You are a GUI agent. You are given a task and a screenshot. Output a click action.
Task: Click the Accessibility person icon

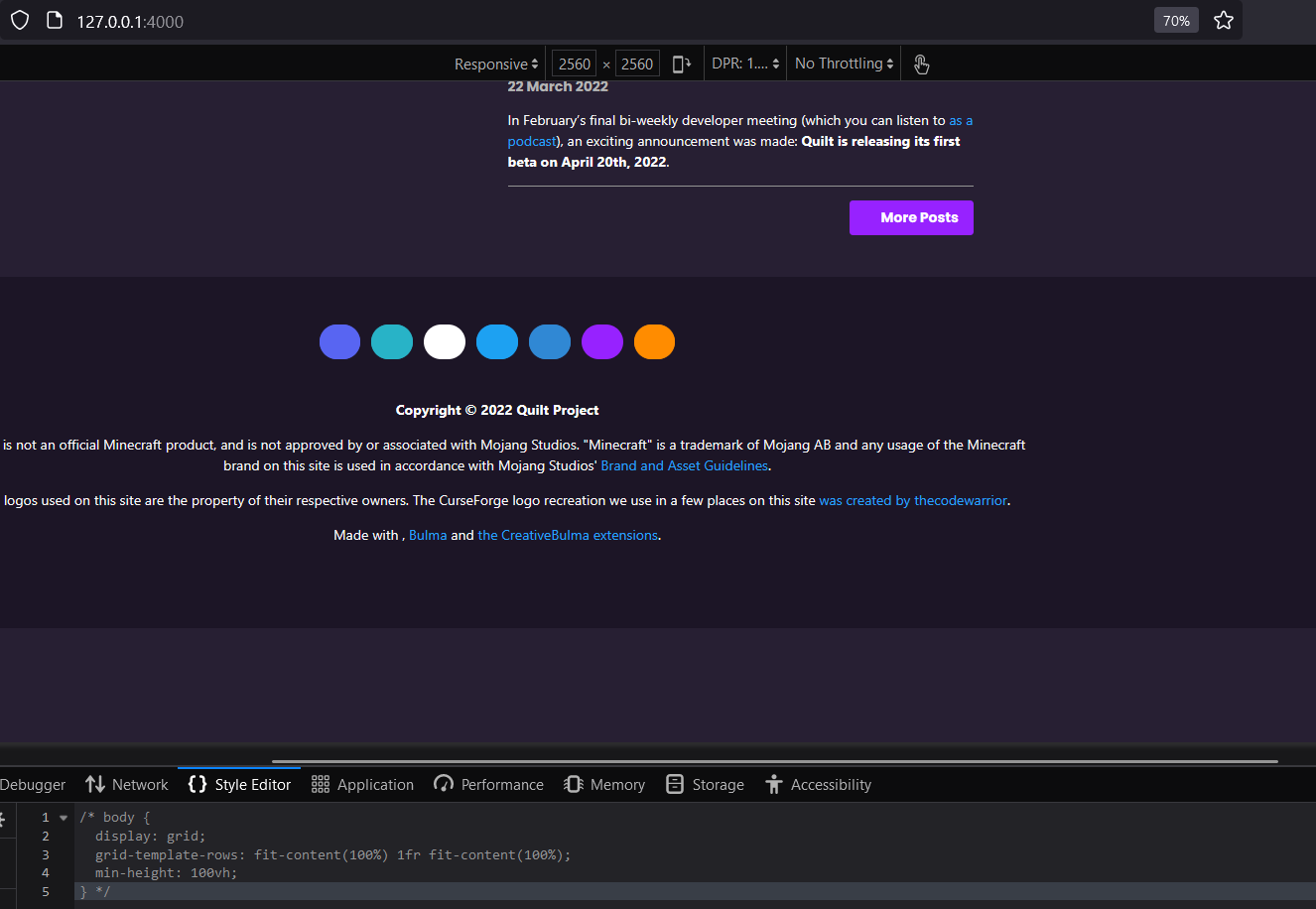point(773,783)
